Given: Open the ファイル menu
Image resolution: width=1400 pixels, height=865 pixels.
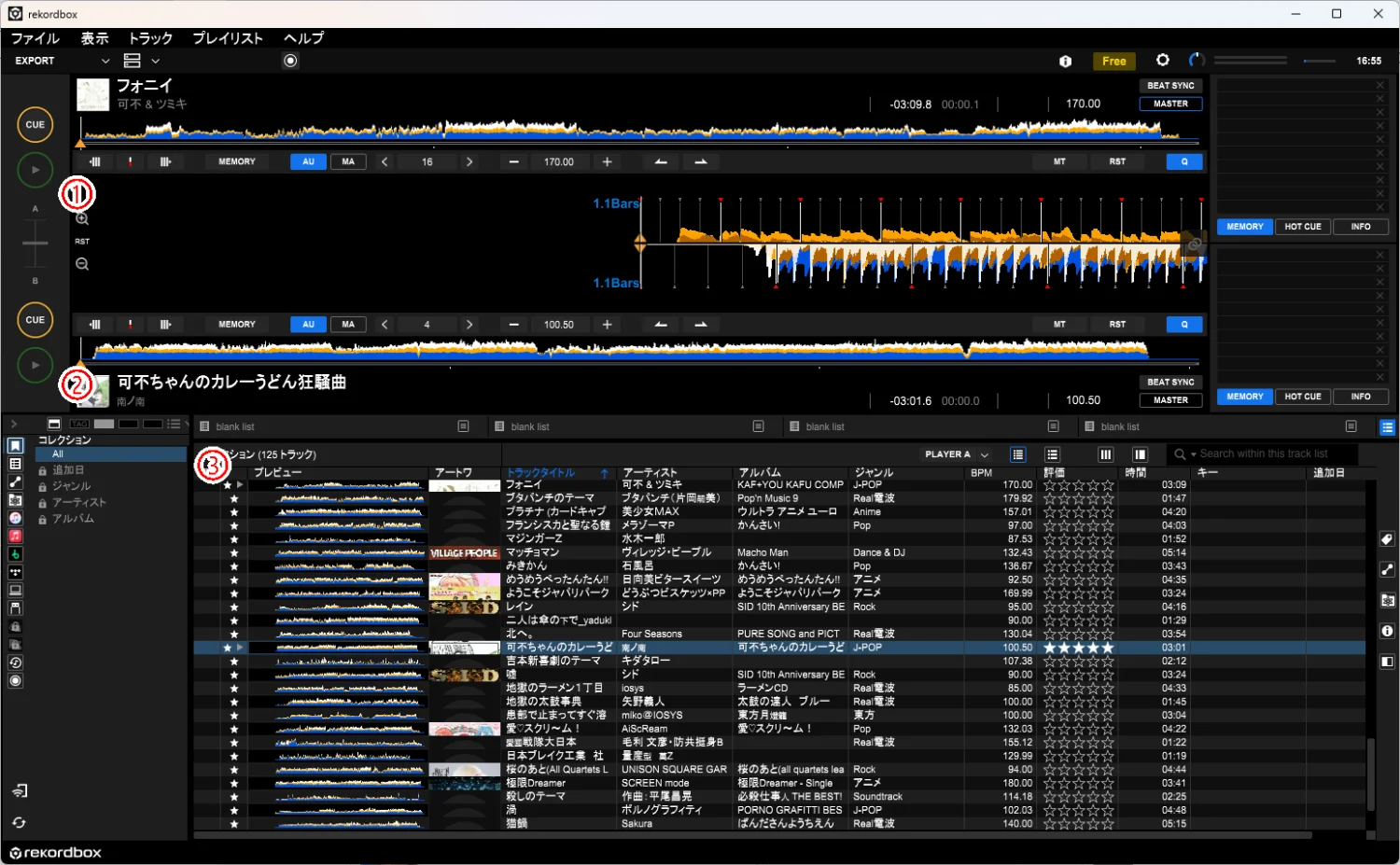Looking at the screenshot, I should tap(35, 38).
